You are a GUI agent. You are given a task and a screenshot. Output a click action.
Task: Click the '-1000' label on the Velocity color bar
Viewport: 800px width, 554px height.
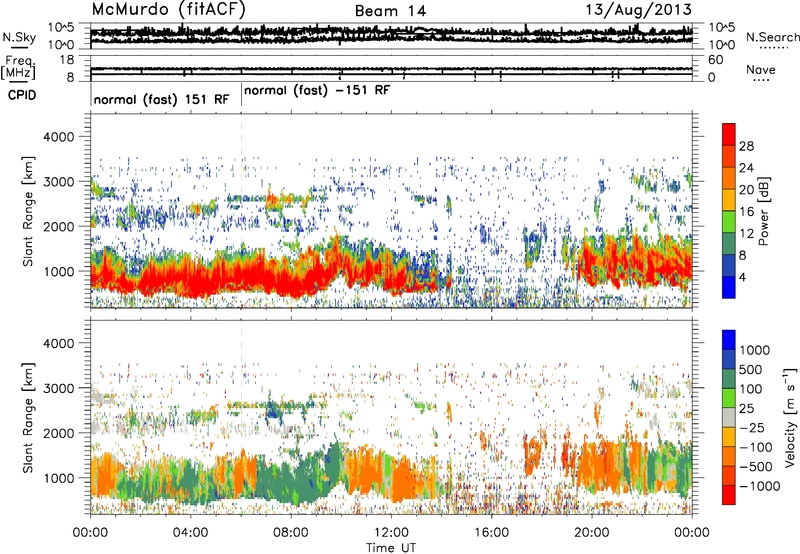tap(759, 486)
